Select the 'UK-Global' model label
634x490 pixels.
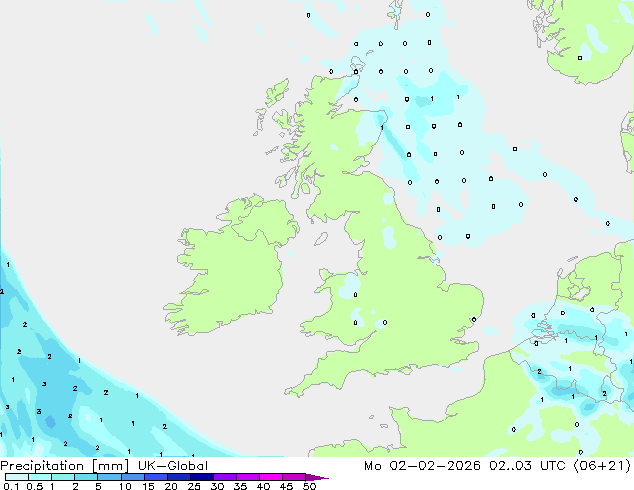coord(173,466)
